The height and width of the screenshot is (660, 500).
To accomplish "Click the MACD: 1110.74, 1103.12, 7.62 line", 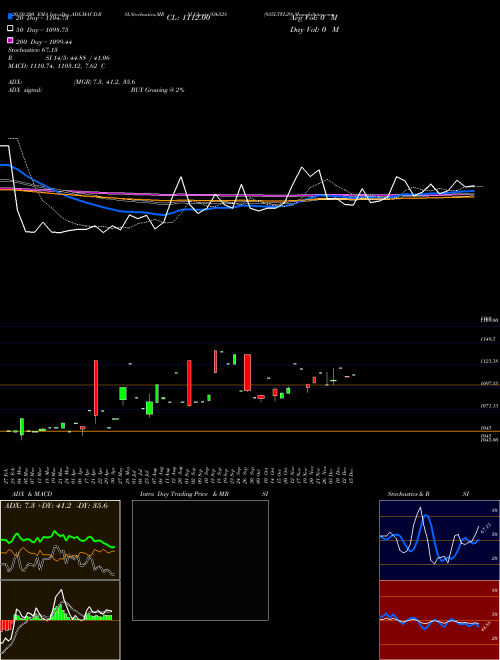I will 57,66.
